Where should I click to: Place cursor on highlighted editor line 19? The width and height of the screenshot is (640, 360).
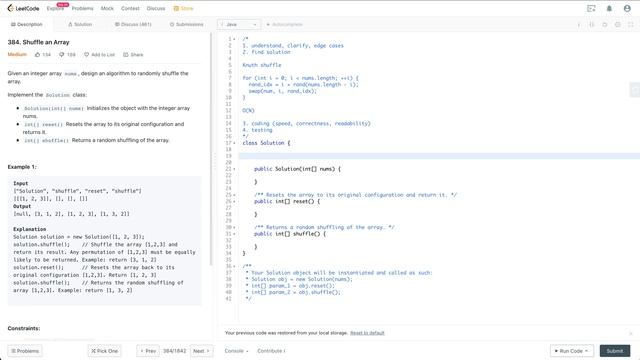coord(439,156)
